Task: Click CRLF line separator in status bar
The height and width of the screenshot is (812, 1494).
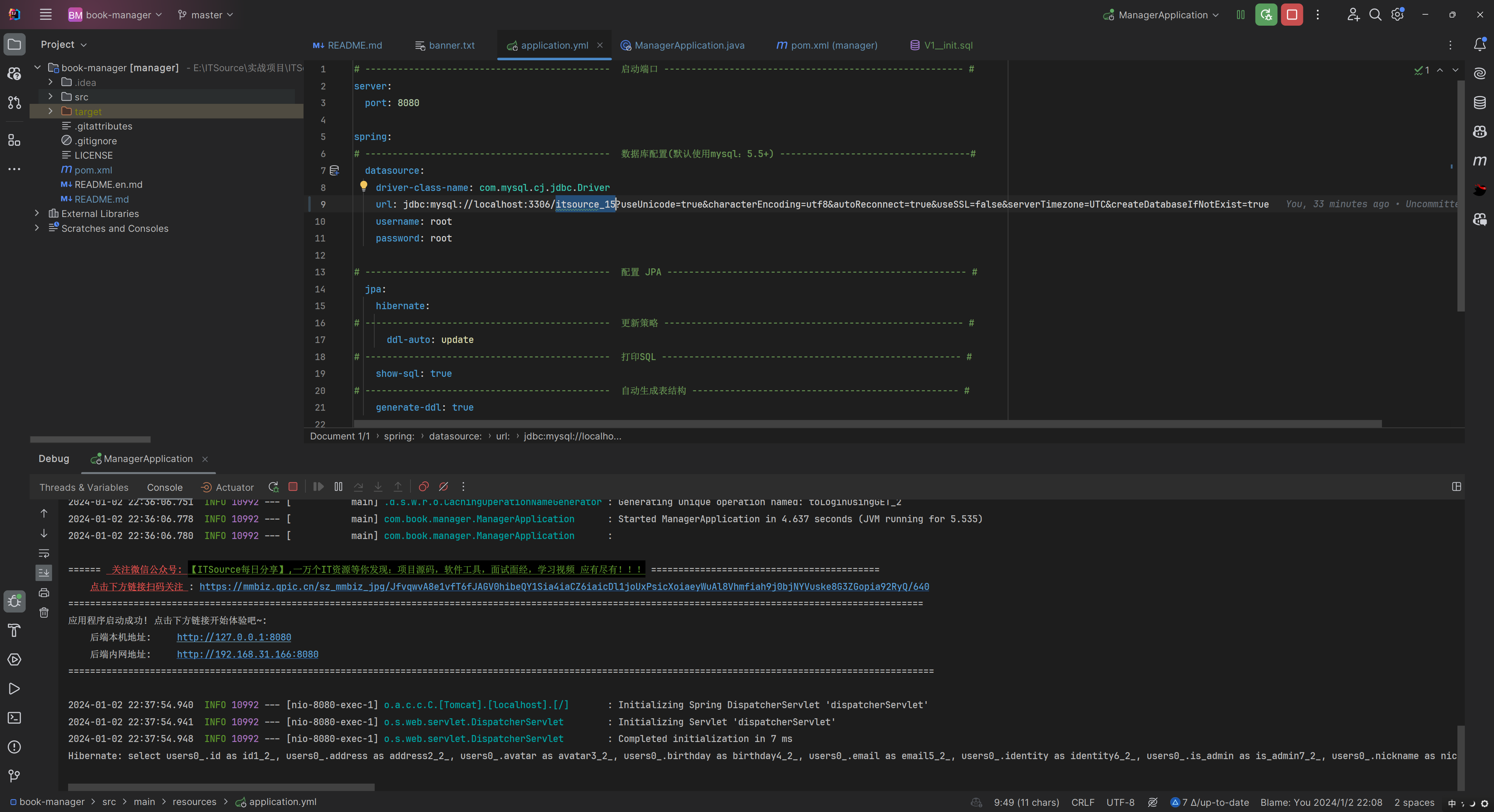Action: 1082,802
